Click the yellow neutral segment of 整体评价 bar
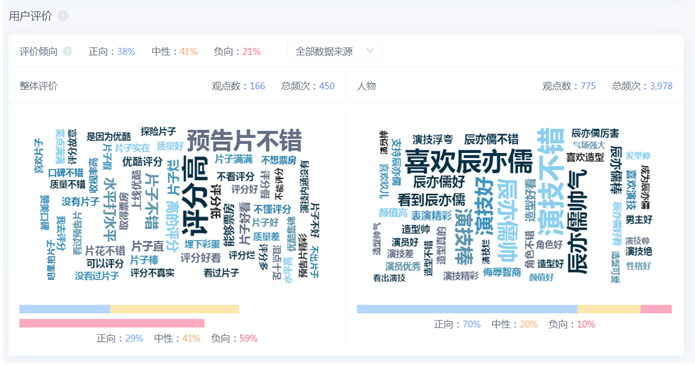The image size is (695, 366). click(175, 309)
